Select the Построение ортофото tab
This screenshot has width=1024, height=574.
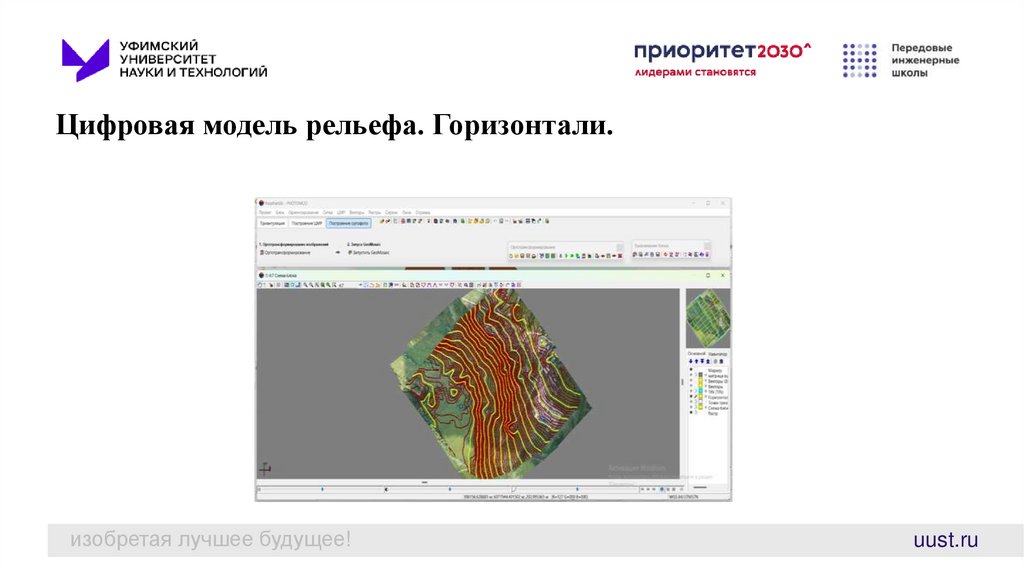coord(348,223)
